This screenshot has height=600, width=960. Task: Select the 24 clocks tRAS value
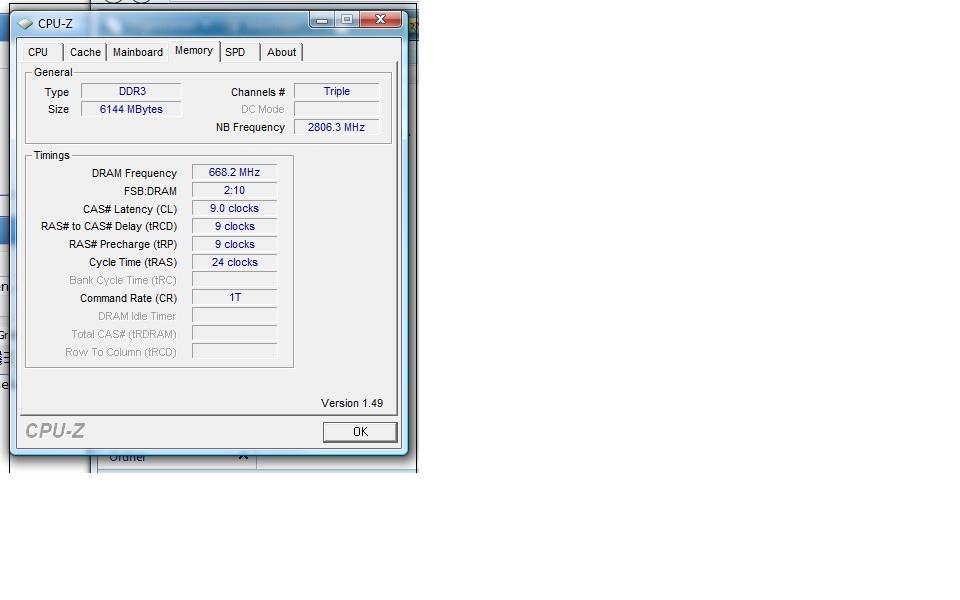coord(234,262)
